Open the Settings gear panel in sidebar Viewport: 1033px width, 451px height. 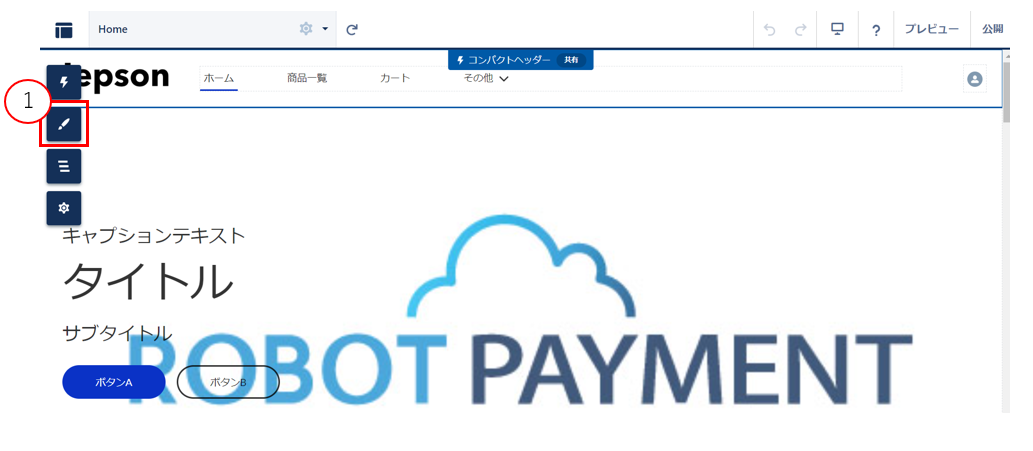point(64,208)
